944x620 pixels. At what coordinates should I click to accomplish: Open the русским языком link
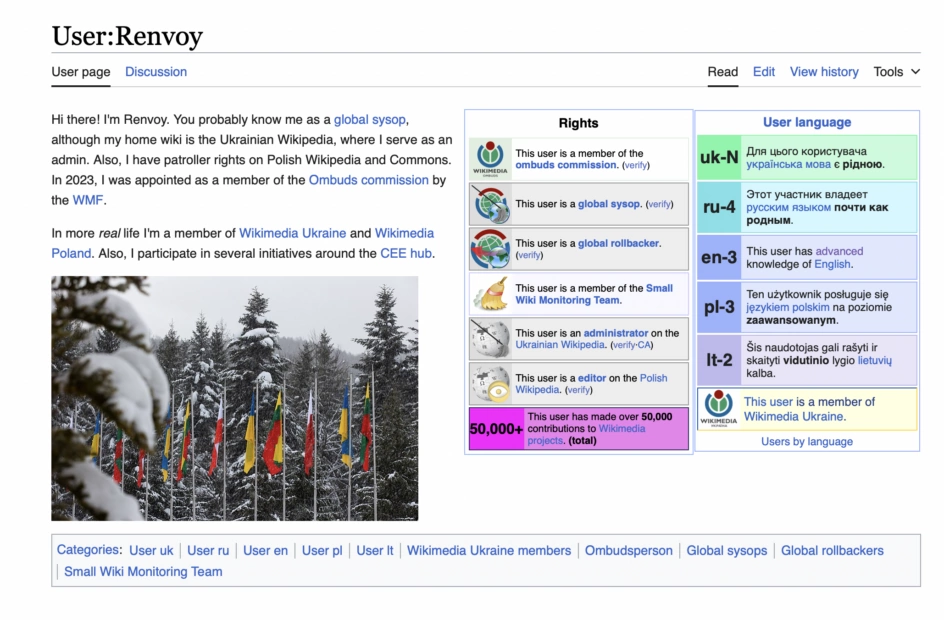click(x=788, y=208)
